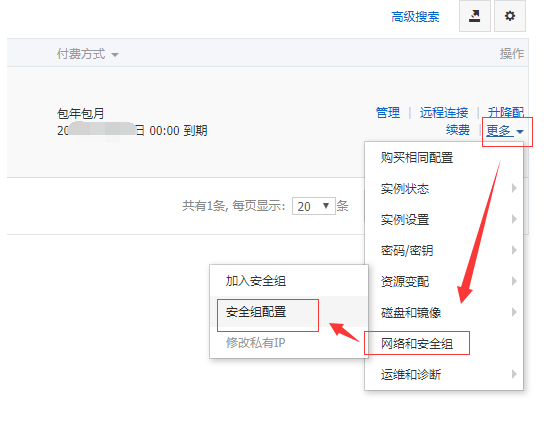The height and width of the screenshot is (443, 544).
Task: Click the 操作 column header
Action: 512,54
